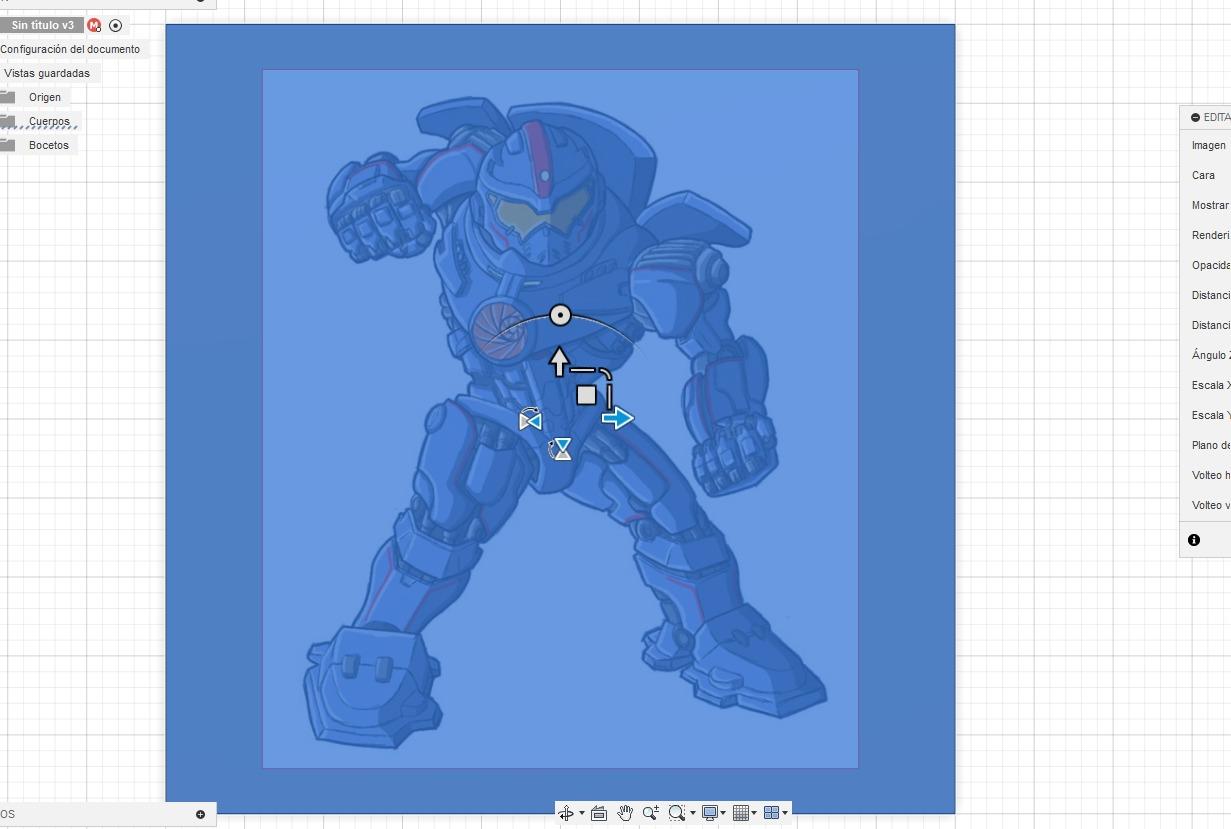Click the Grid and Snaps icon
The width and height of the screenshot is (1231, 829).
(741, 813)
